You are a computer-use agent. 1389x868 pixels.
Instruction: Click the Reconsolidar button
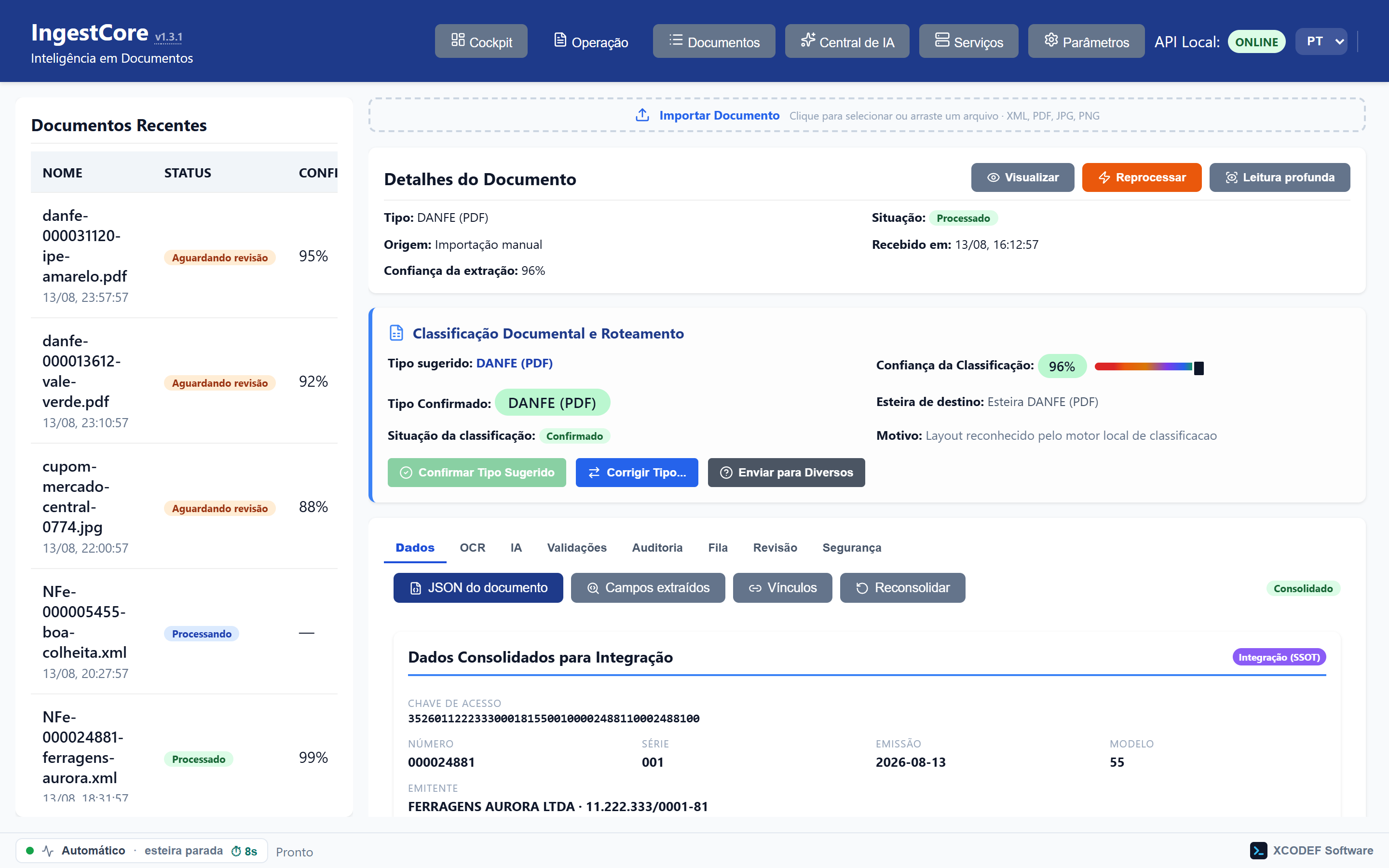tap(903, 588)
